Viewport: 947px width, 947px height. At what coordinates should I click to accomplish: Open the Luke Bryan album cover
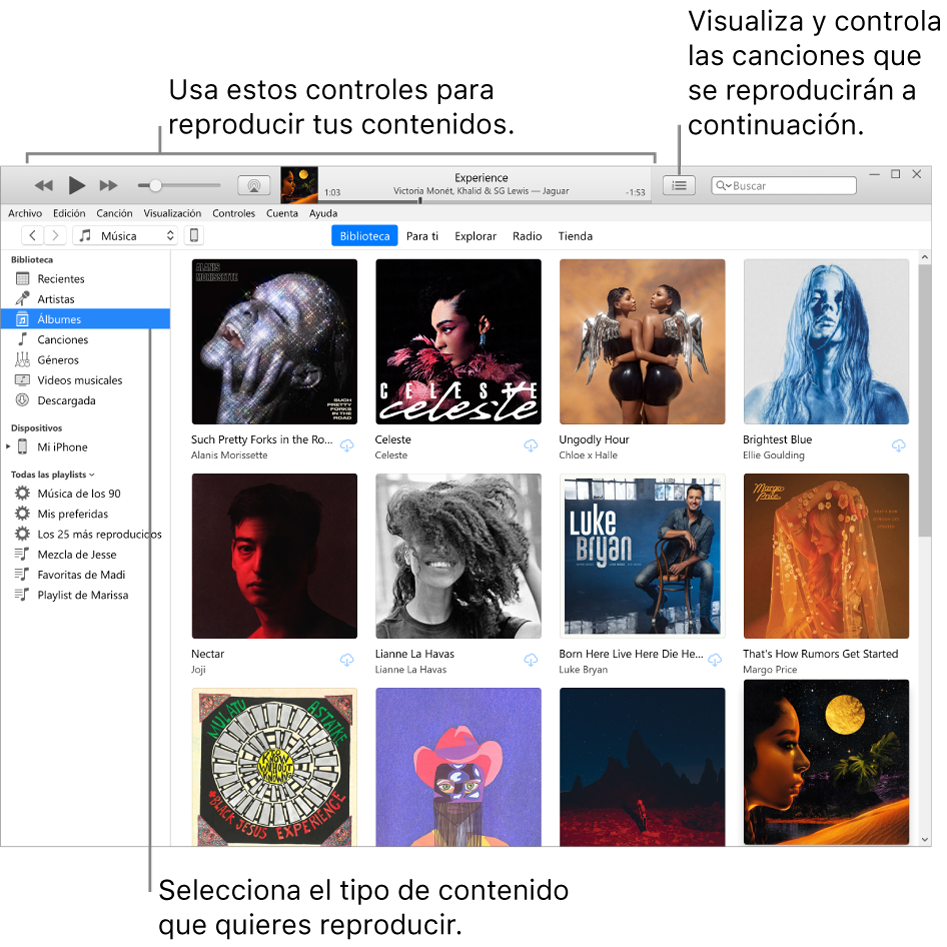coord(642,556)
